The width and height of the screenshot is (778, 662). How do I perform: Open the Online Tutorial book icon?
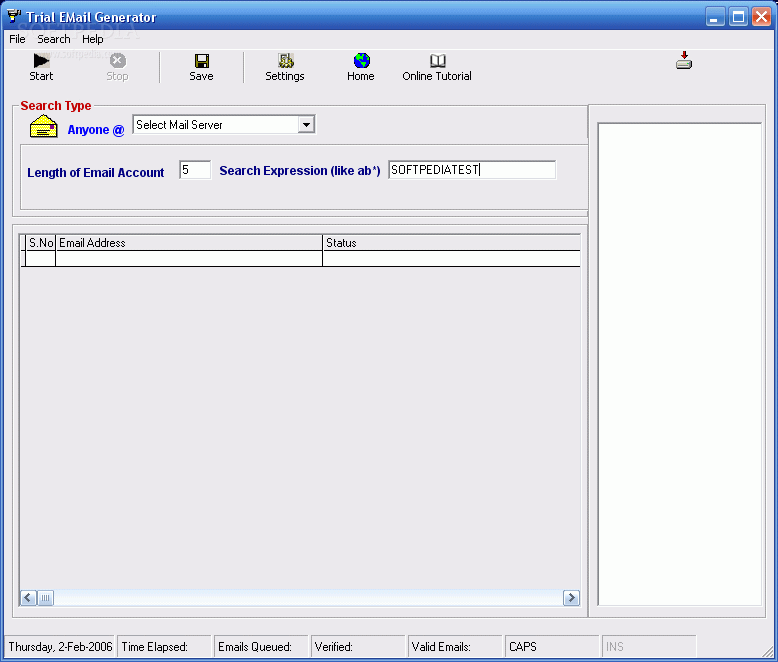click(438, 61)
